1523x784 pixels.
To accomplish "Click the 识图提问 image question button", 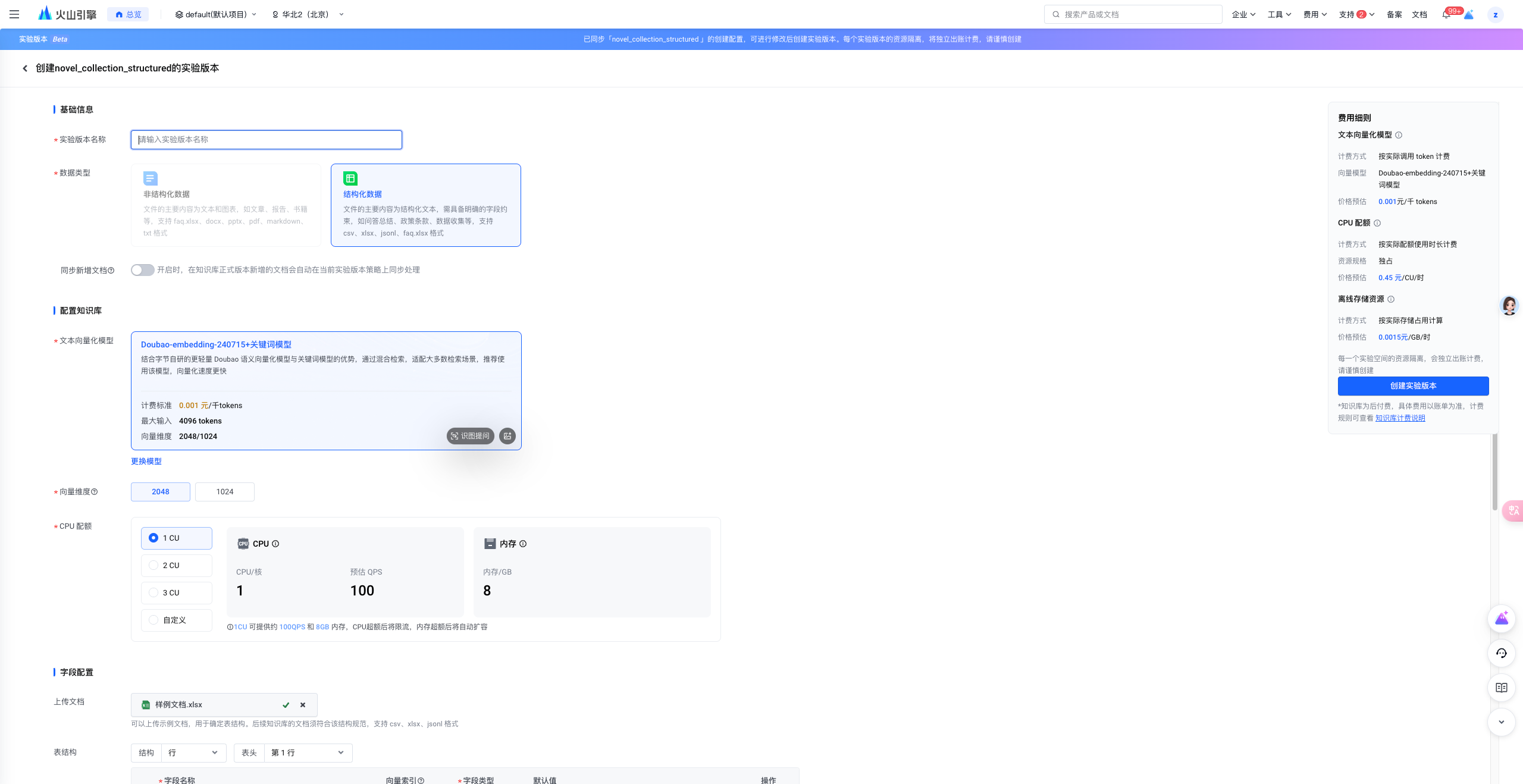I will pos(471,436).
